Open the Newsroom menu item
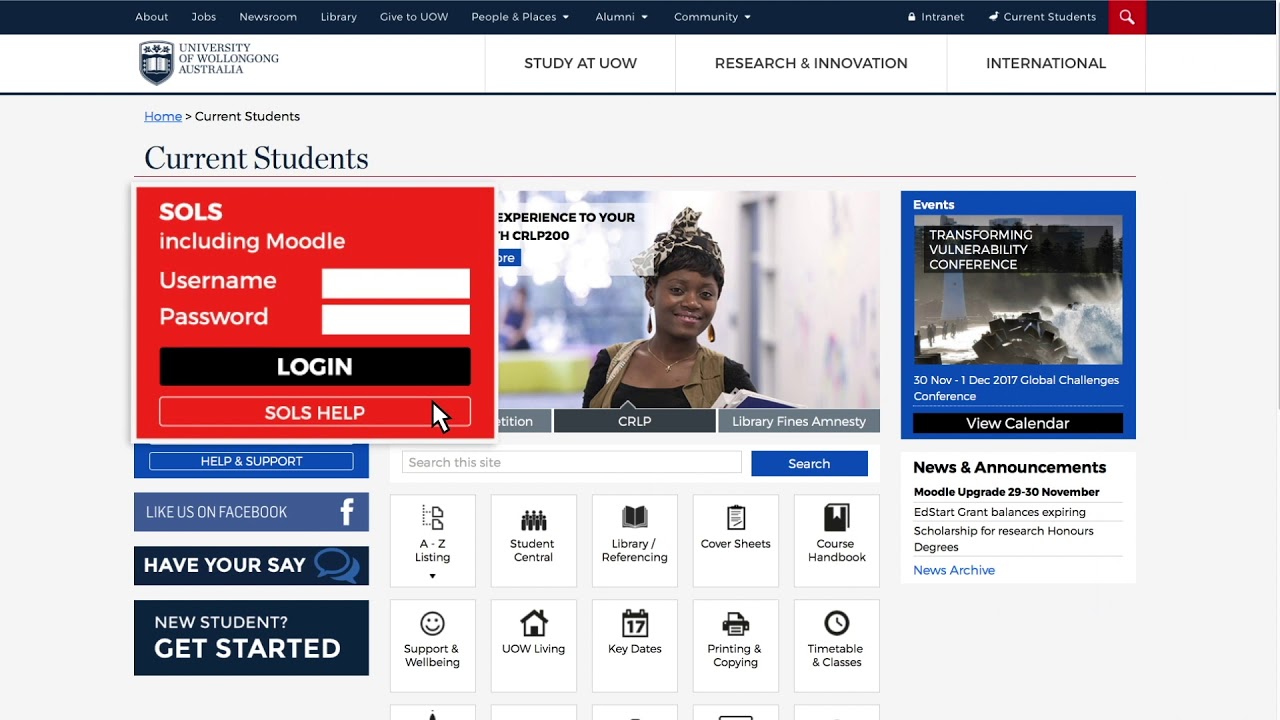The height and width of the screenshot is (720, 1280). pyautogui.click(x=268, y=17)
